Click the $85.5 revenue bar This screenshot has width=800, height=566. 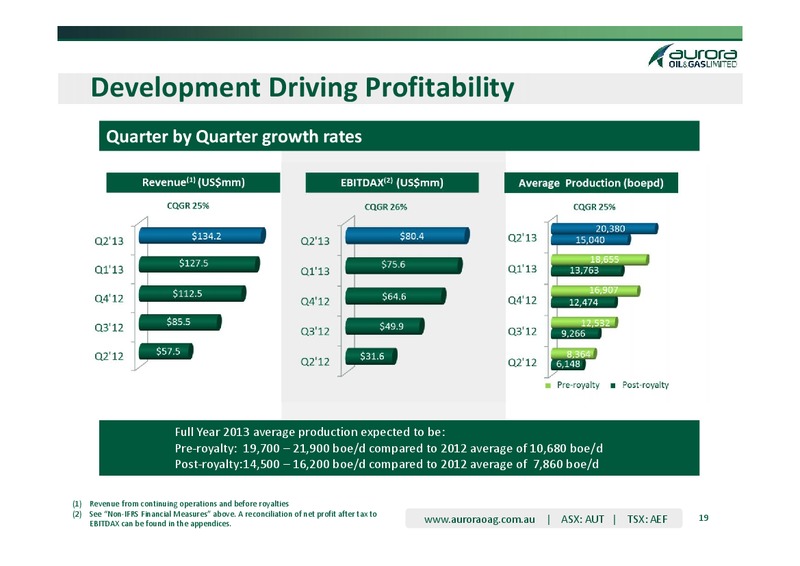pyautogui.click(x=180, y=322)
